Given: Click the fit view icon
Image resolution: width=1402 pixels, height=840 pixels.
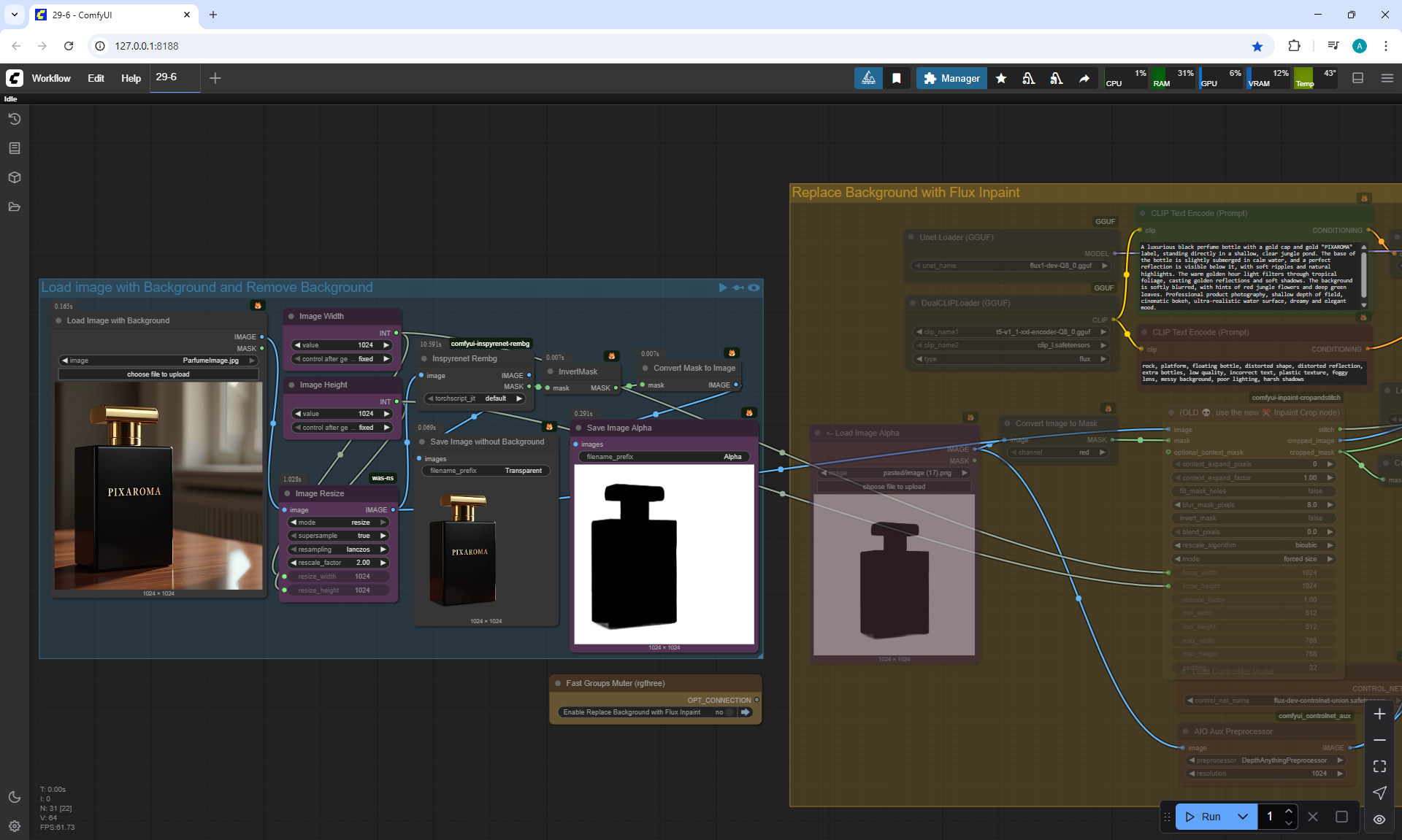Looking at the screenshot, I should [x=1379, y=766].
